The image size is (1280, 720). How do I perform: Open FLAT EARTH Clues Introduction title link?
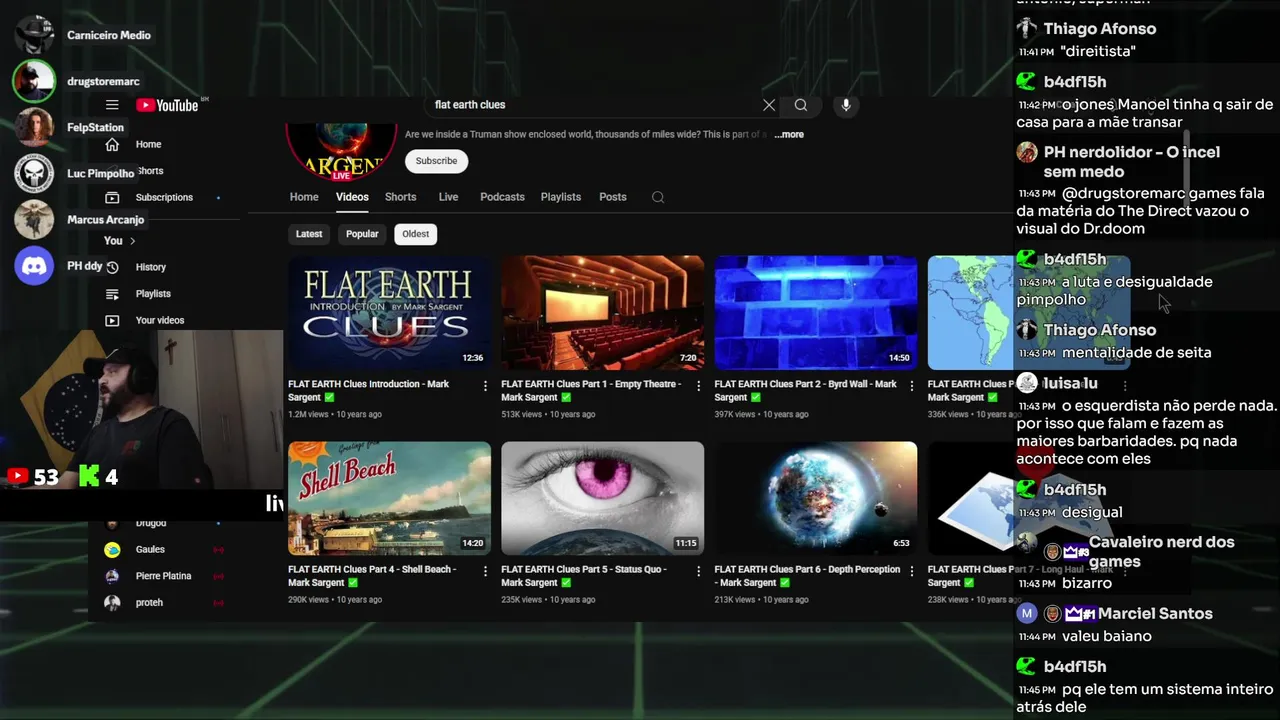pos(369,390)
